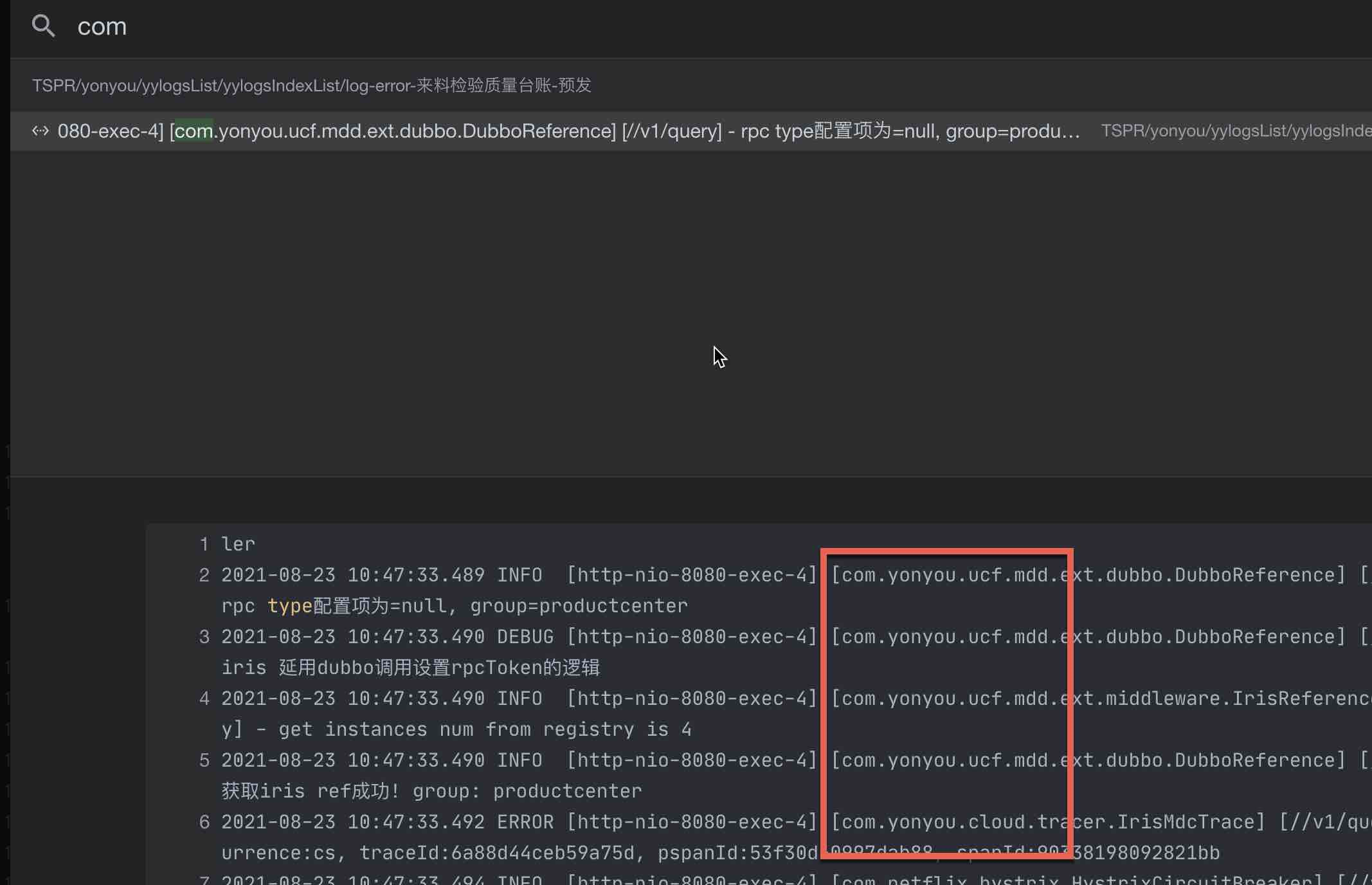This screenshot has width=1372, height=885.
Task: Click the truncated TSPR path beside result
Action: coord(1234,131)
